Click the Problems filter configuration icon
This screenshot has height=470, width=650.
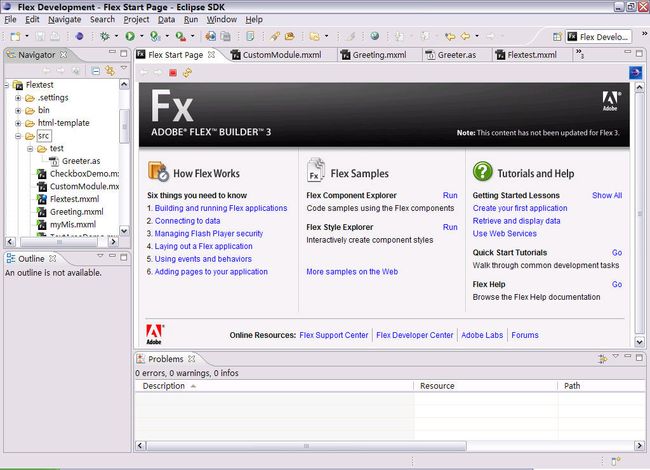tap(603, 359)
